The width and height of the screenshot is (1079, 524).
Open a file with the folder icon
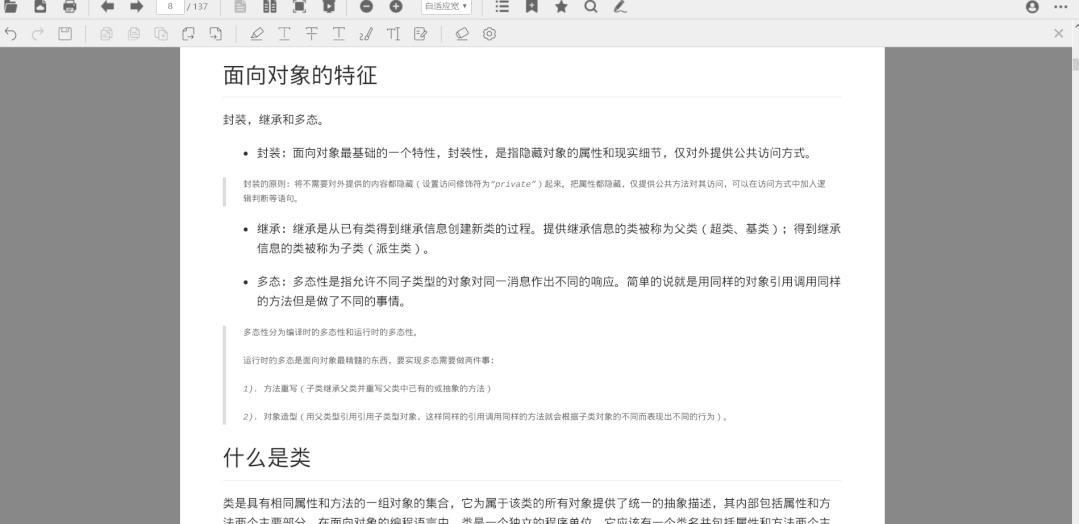pyautogui.click(x=10, y=7)
